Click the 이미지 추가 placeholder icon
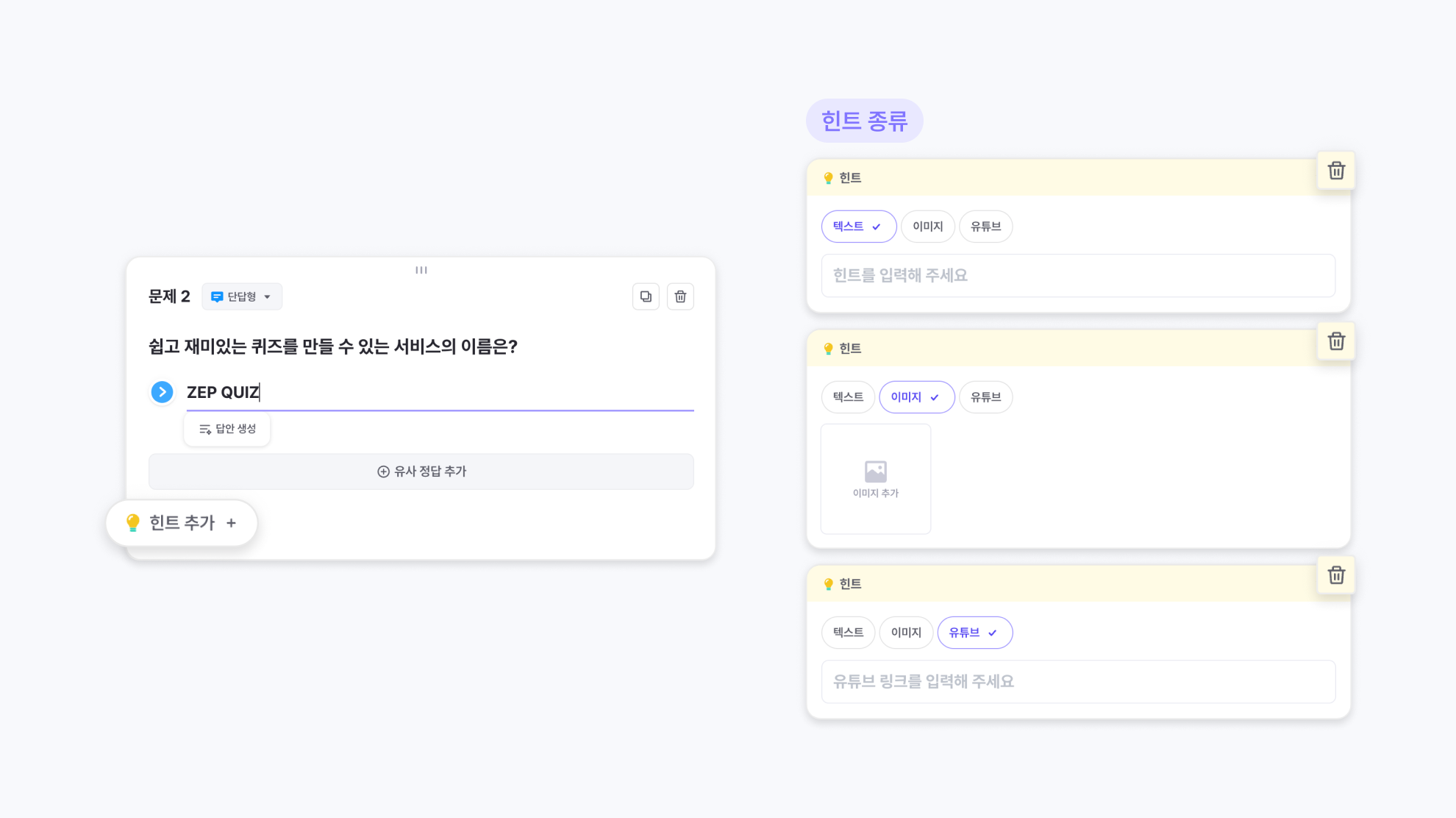Viewport: 1456px width, 818px height. tap(875, 472)
